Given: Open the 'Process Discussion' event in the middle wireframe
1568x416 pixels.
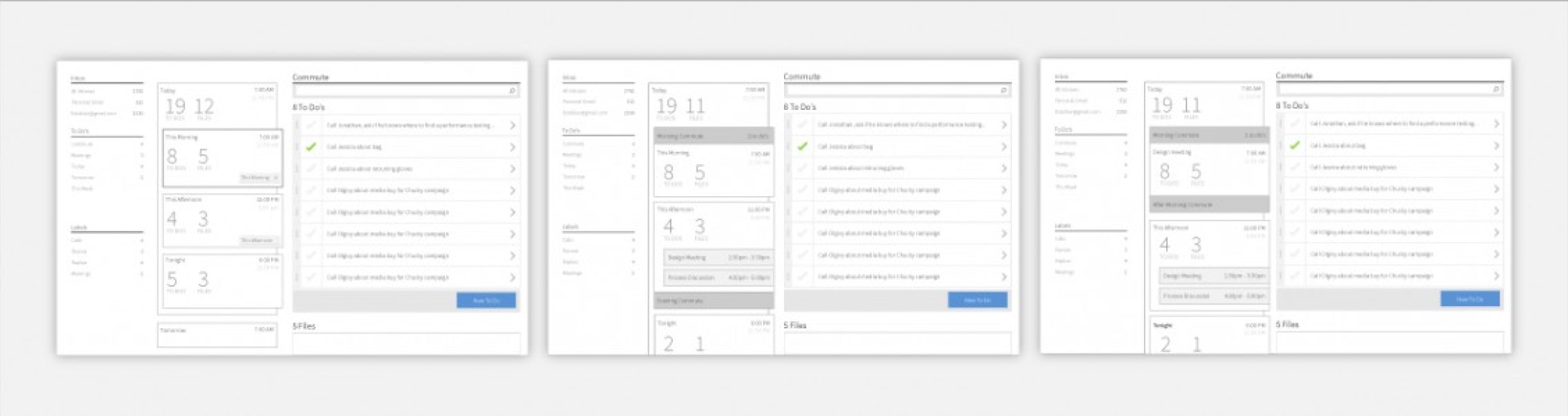Looking at the screenshot, I should [718, 277].
